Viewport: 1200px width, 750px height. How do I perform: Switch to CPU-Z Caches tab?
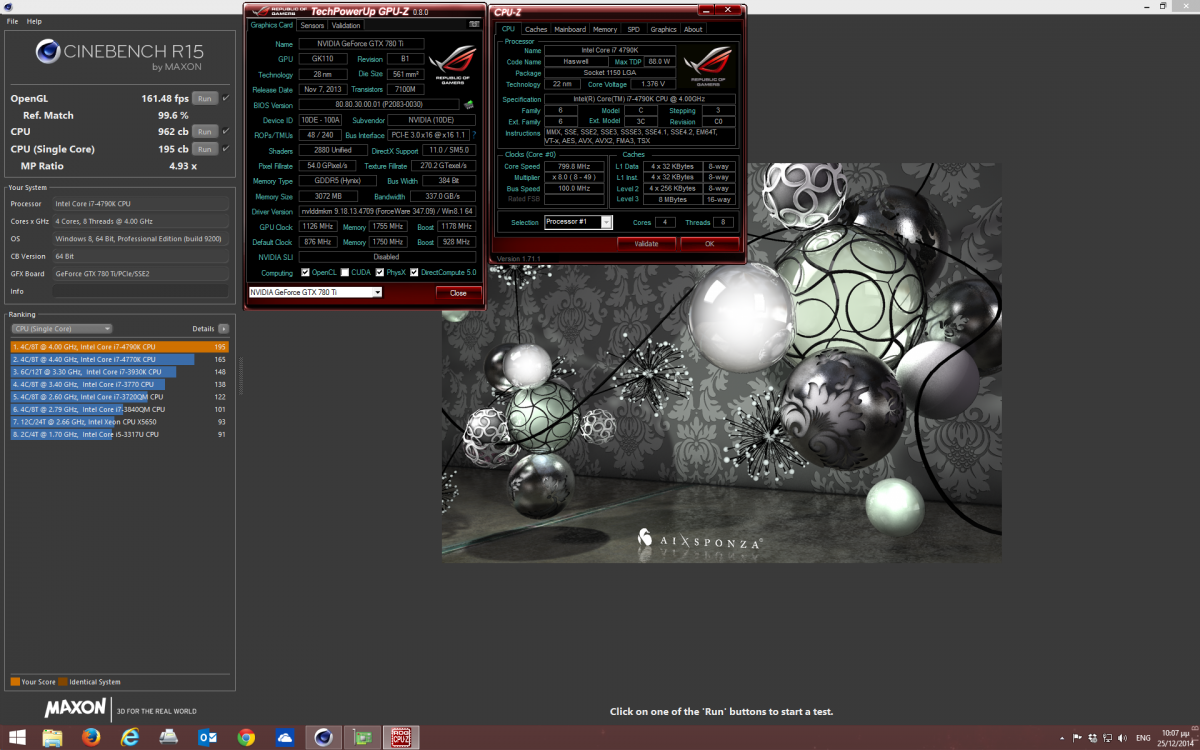[x=536, y=30]
